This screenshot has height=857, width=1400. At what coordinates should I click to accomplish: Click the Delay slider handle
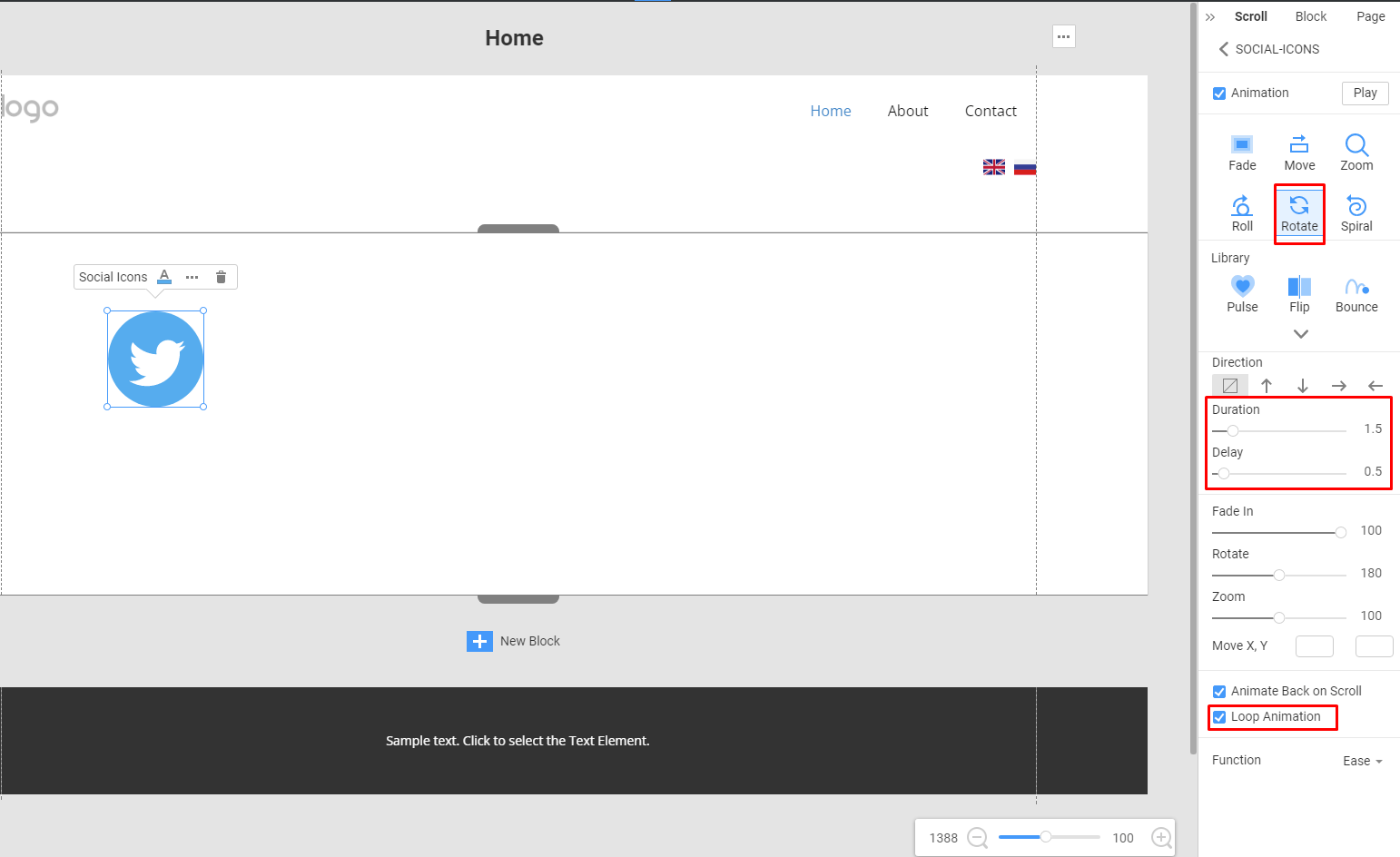[1223, 473]
